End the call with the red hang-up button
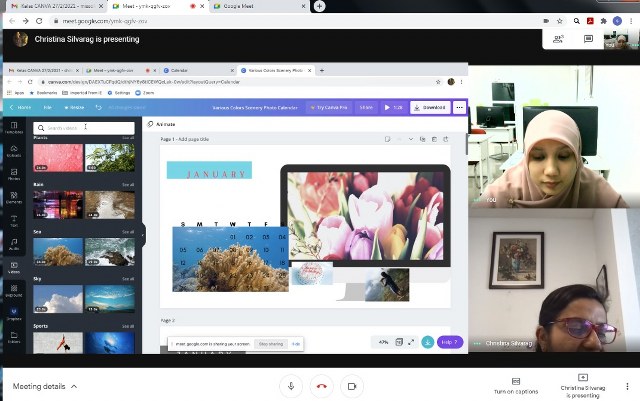640x401 pixels. click(322, 386)
